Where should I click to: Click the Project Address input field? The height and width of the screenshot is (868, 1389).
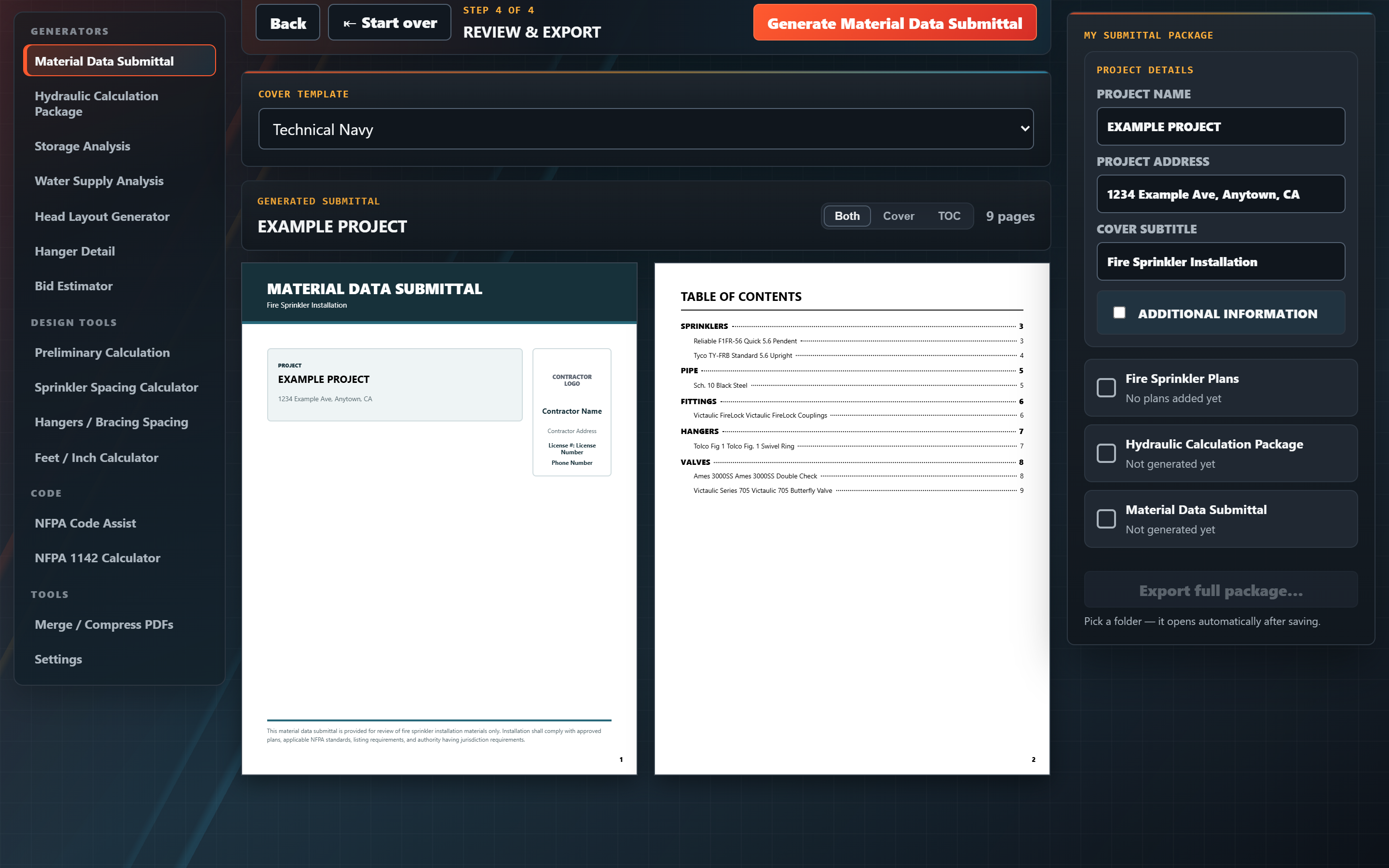click(1220, 194)
